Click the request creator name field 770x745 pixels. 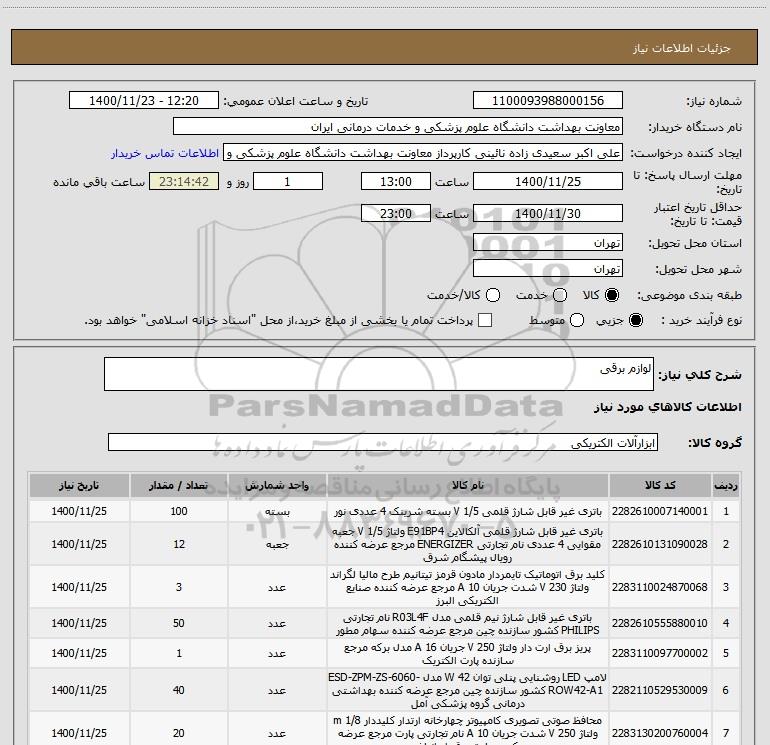pyautogui.click(x=423, y=153)
